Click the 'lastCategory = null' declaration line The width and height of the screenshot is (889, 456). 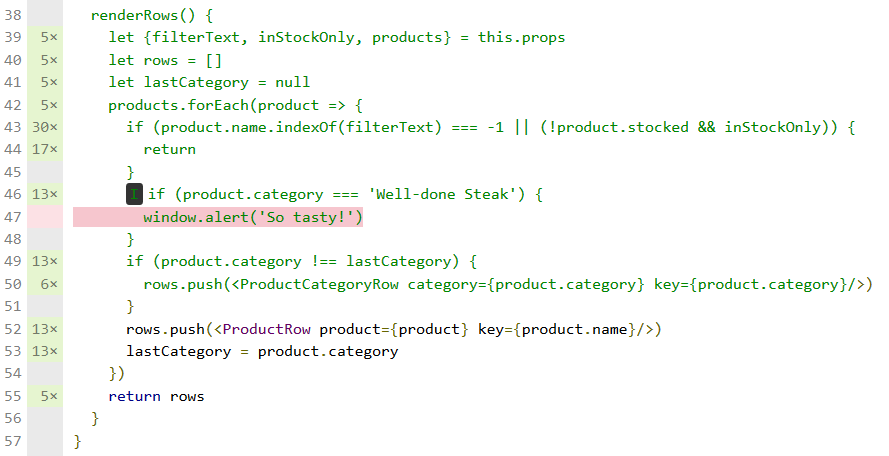209,82
